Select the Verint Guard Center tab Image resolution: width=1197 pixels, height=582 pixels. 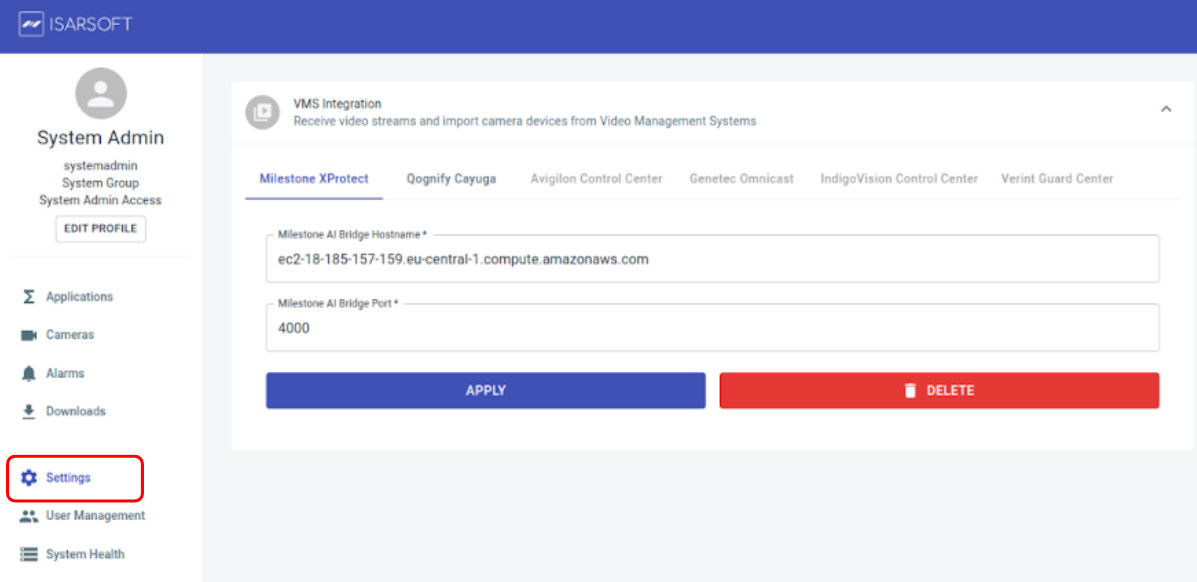click(x=1057, y=179)
